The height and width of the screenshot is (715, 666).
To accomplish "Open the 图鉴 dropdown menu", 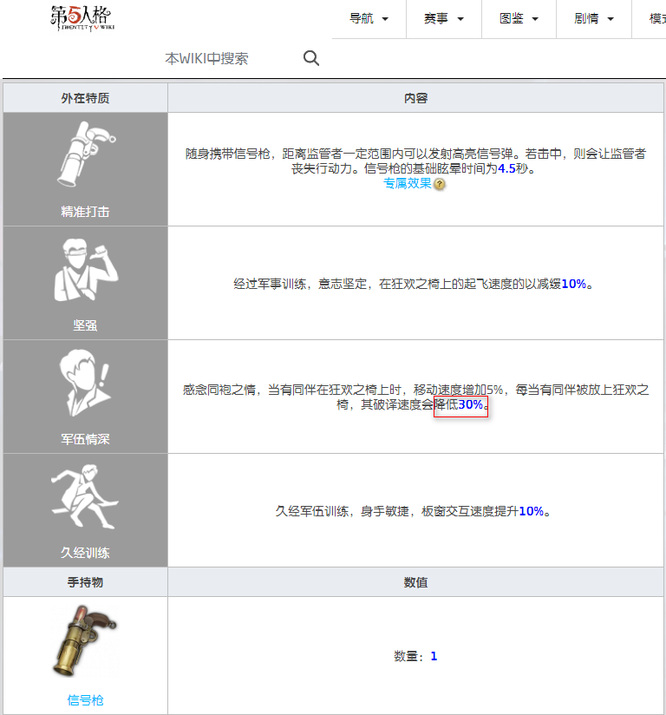I will tap(519, 19).
